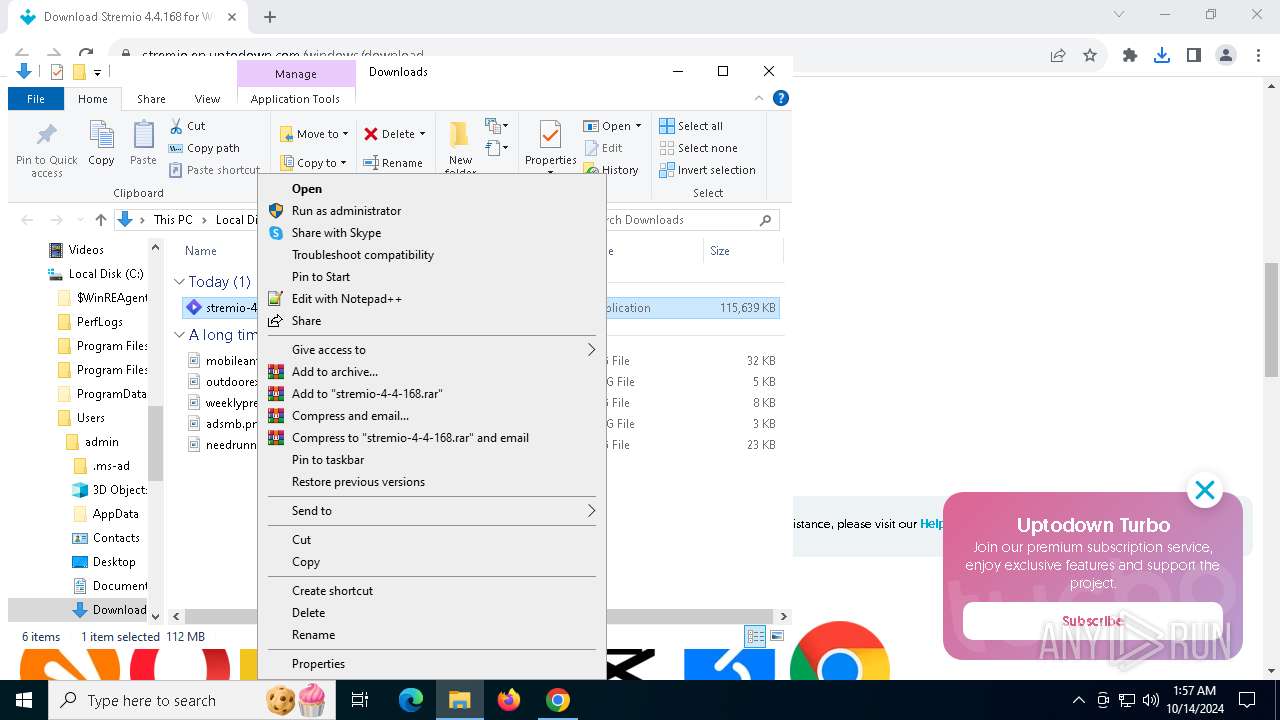The width and height of the screenshot is (1280, 720).
Task: Click Windows Start button
Action: click(x=24, y=700)
